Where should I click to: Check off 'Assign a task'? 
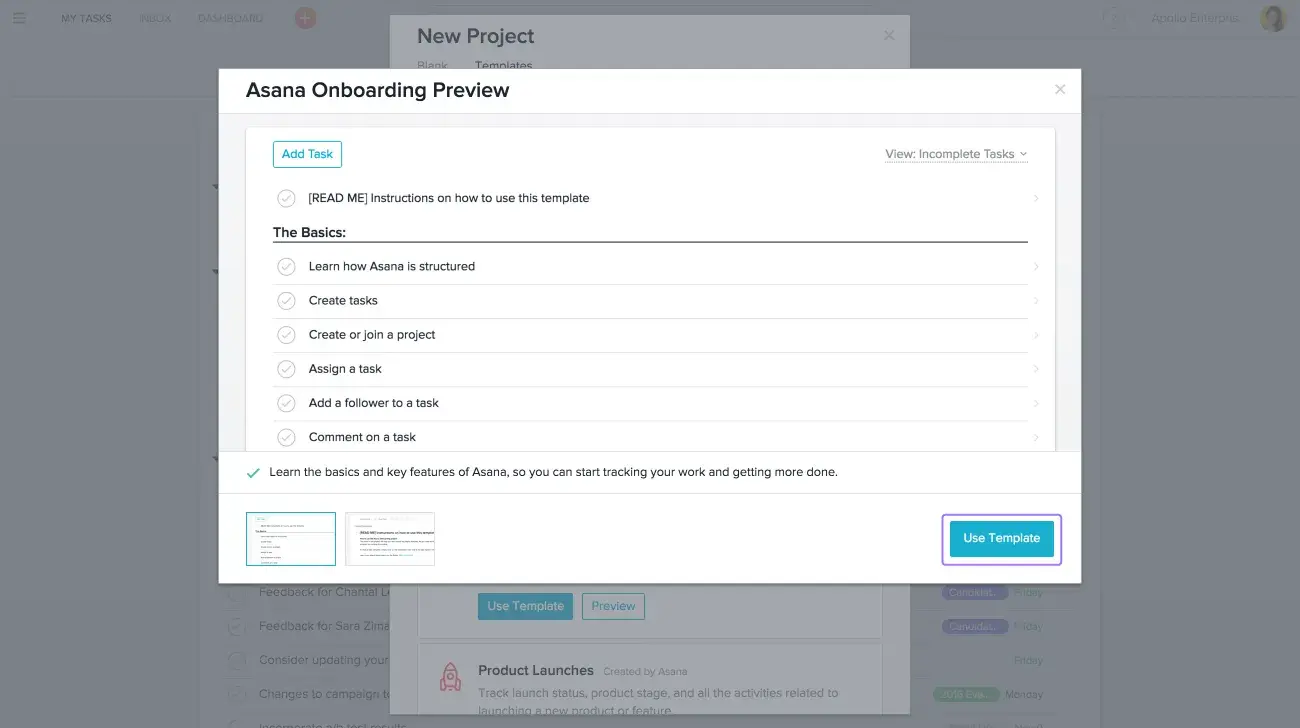coord(286,368)
